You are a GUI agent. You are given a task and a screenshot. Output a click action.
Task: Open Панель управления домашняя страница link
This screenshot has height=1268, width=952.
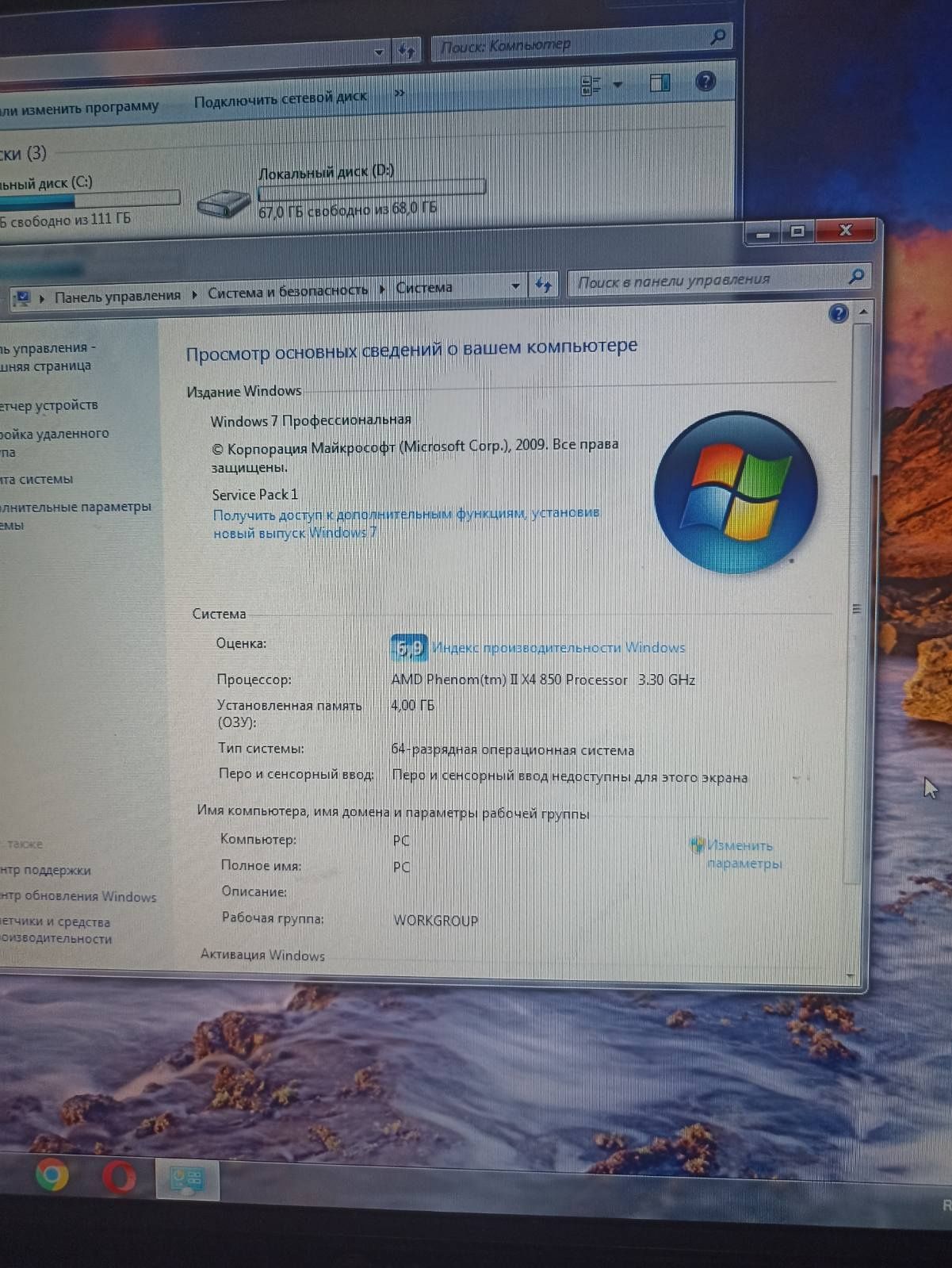[48, 357]
